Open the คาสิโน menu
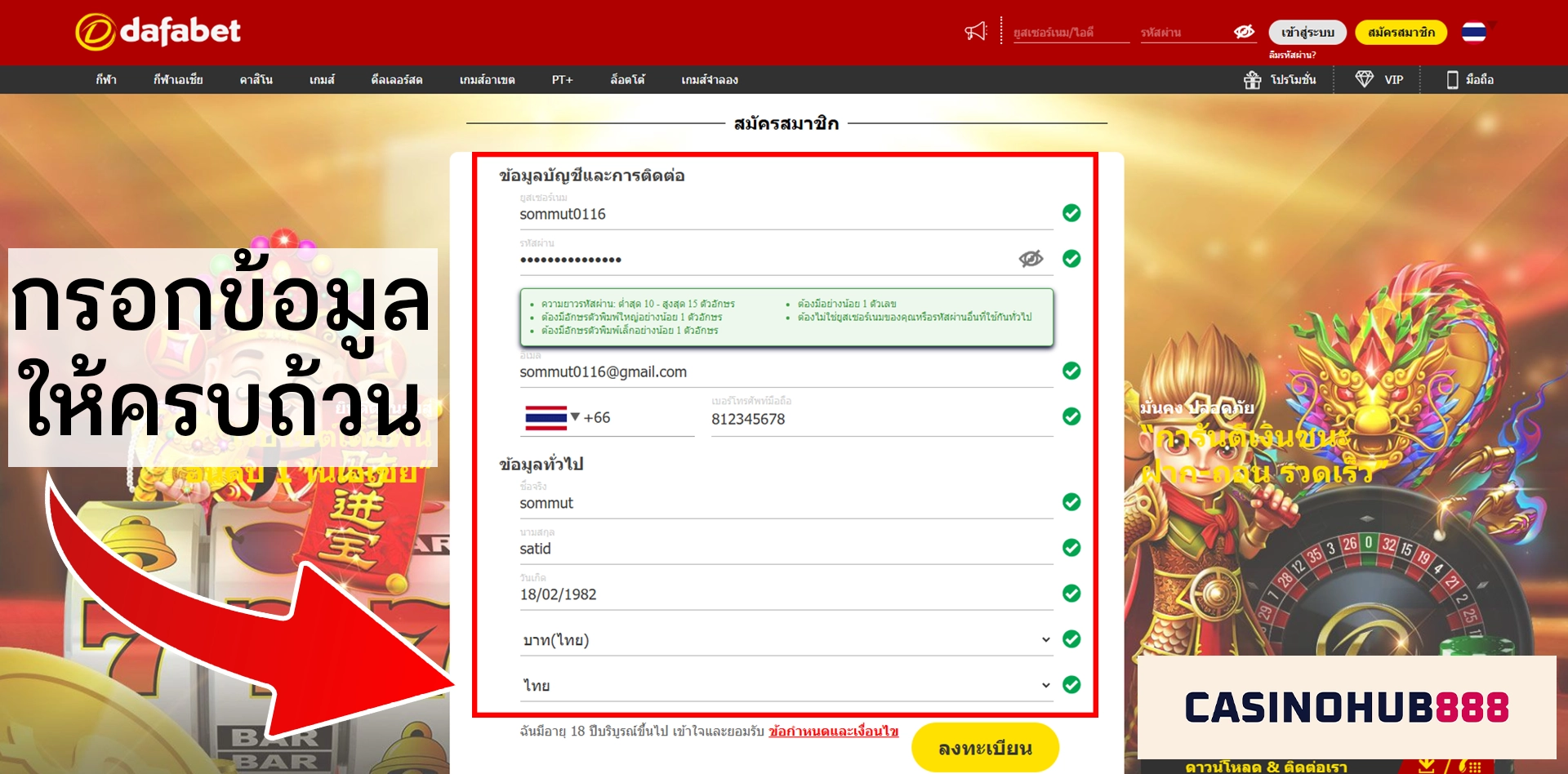Screen dimensions: 1568x774 point(256,80)
